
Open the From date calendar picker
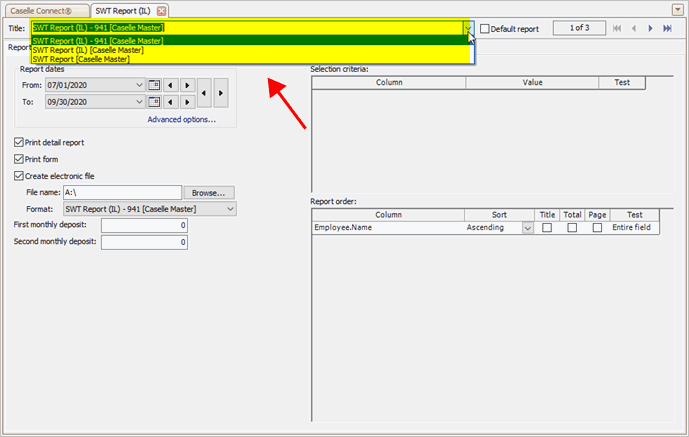tap(154, 86)
